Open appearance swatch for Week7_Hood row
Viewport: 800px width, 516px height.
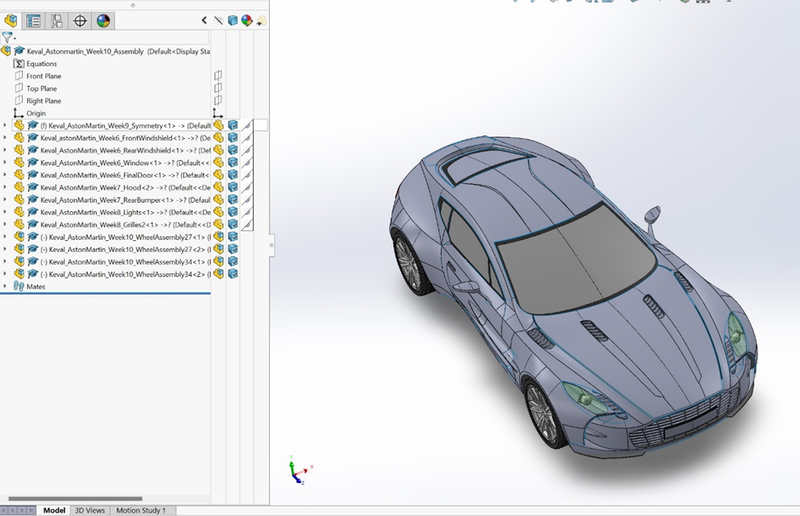point(247,187)
